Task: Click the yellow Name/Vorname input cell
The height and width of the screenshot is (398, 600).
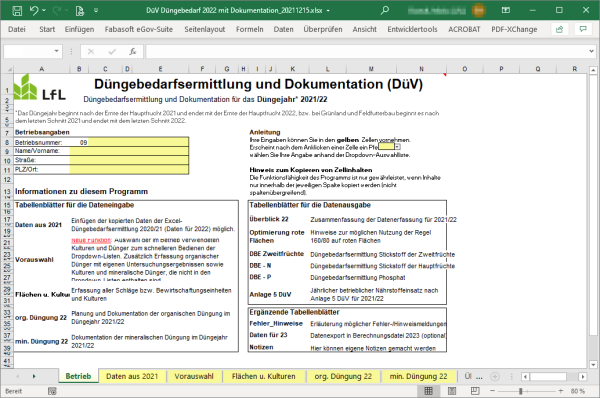Action: [129, 151]
